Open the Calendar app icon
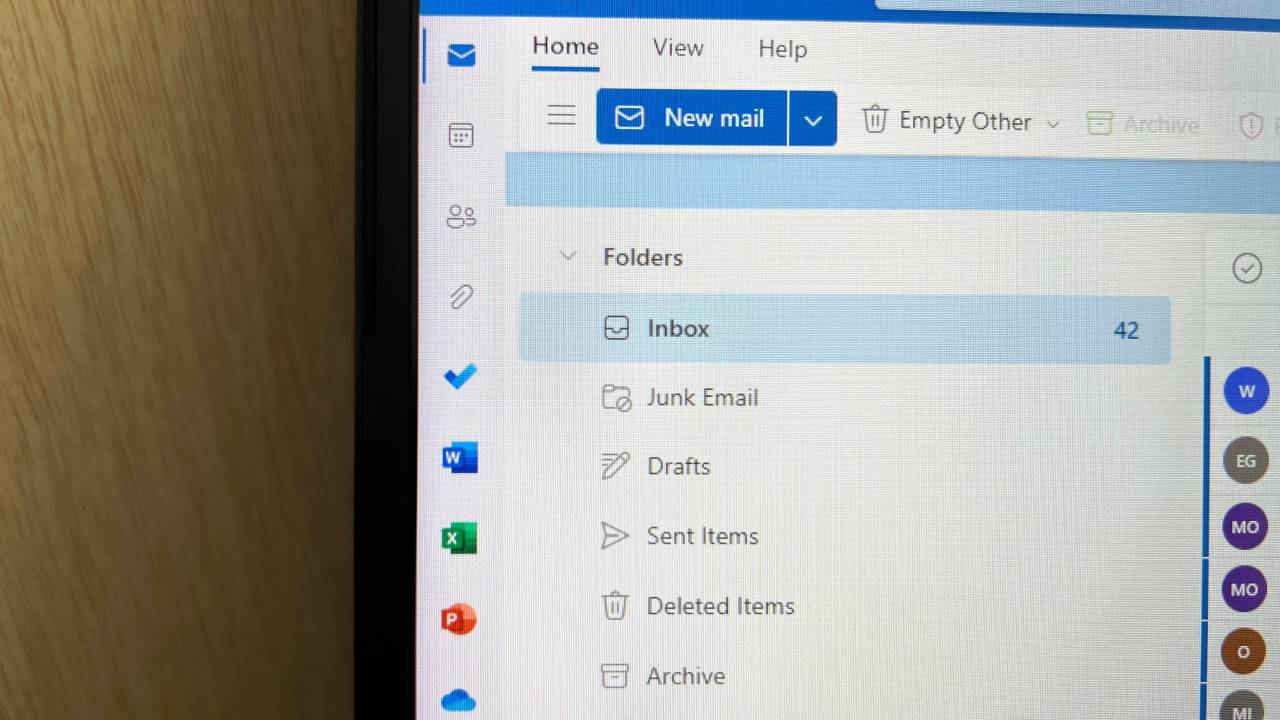Viewport: 1280px width, 720px height. [x=461, y=135]
